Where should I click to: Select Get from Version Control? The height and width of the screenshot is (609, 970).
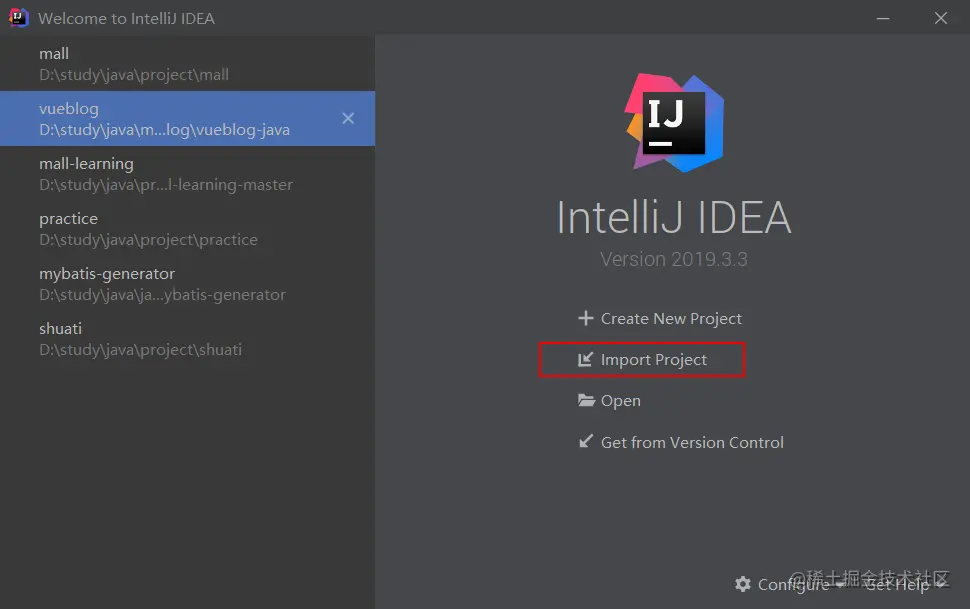point(692,442)
